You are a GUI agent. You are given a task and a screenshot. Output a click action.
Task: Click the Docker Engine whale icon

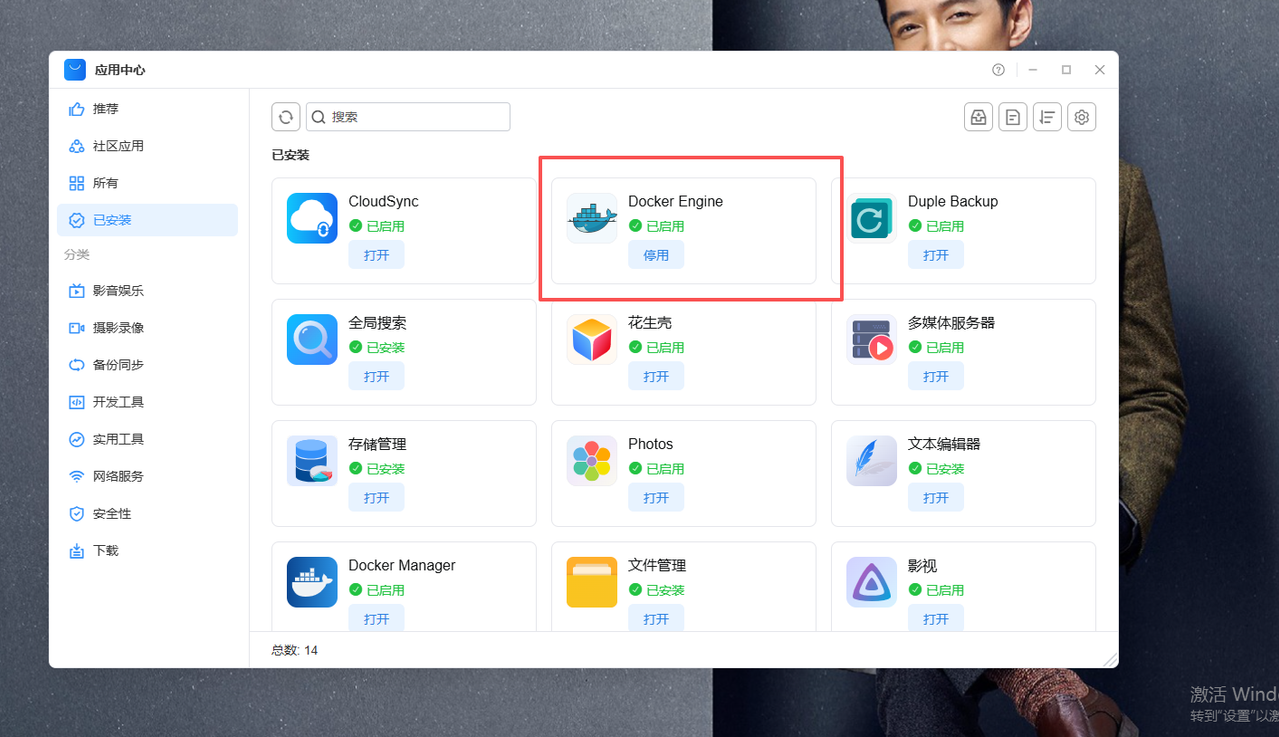(592, 218)
